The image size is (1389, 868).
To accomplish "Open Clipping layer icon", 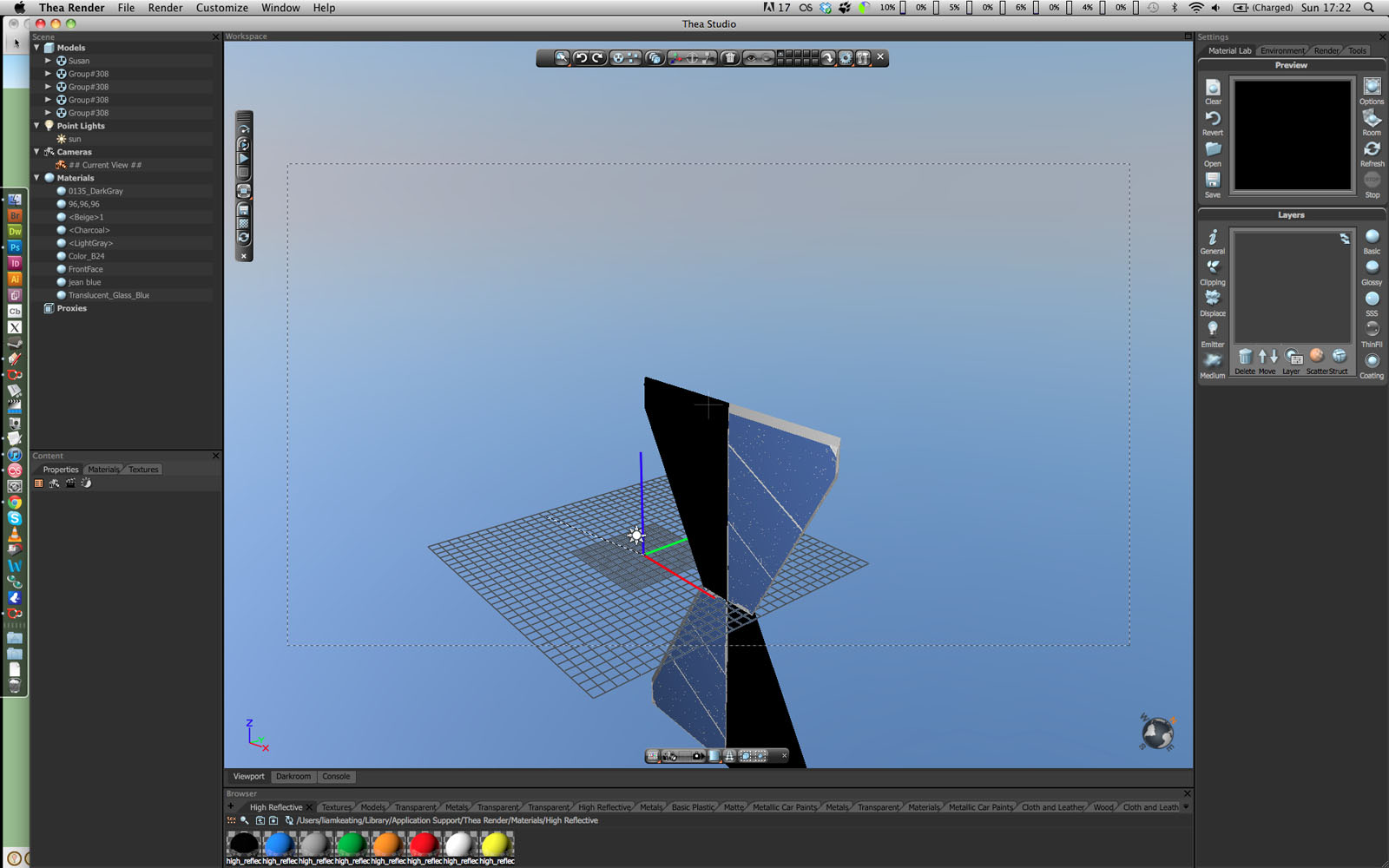I will pos(1213,273).
